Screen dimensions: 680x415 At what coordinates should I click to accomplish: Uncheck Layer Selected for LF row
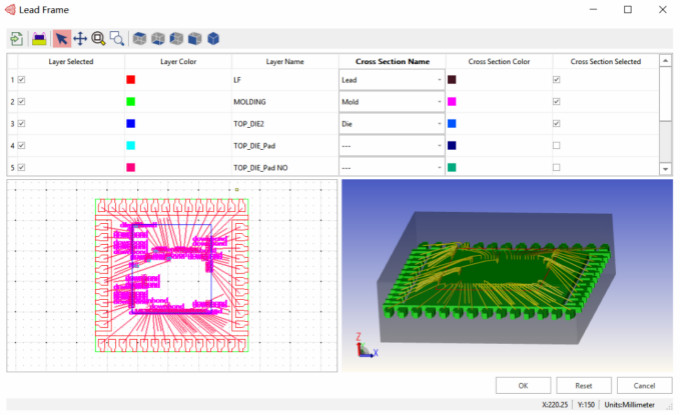coord(21,79)
